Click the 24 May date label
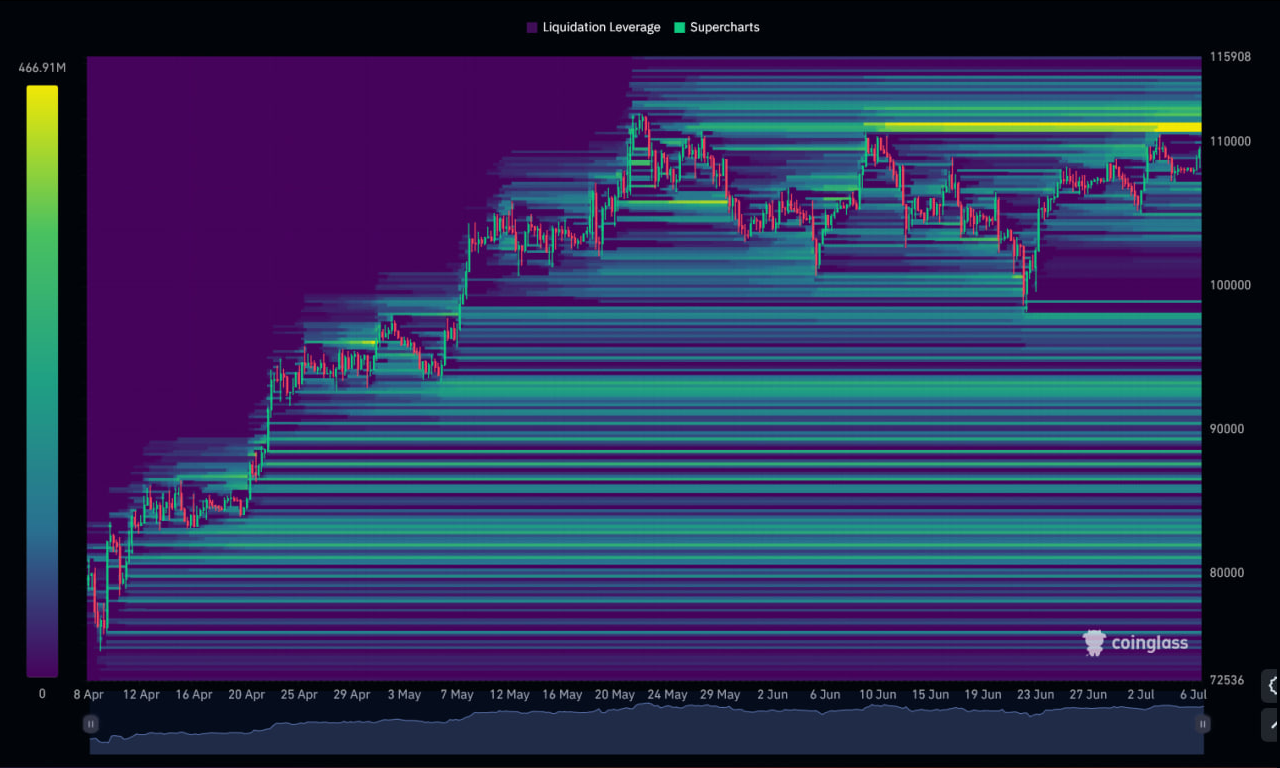The height and width of the screenshot is (768, 1280). coord(667,694)
